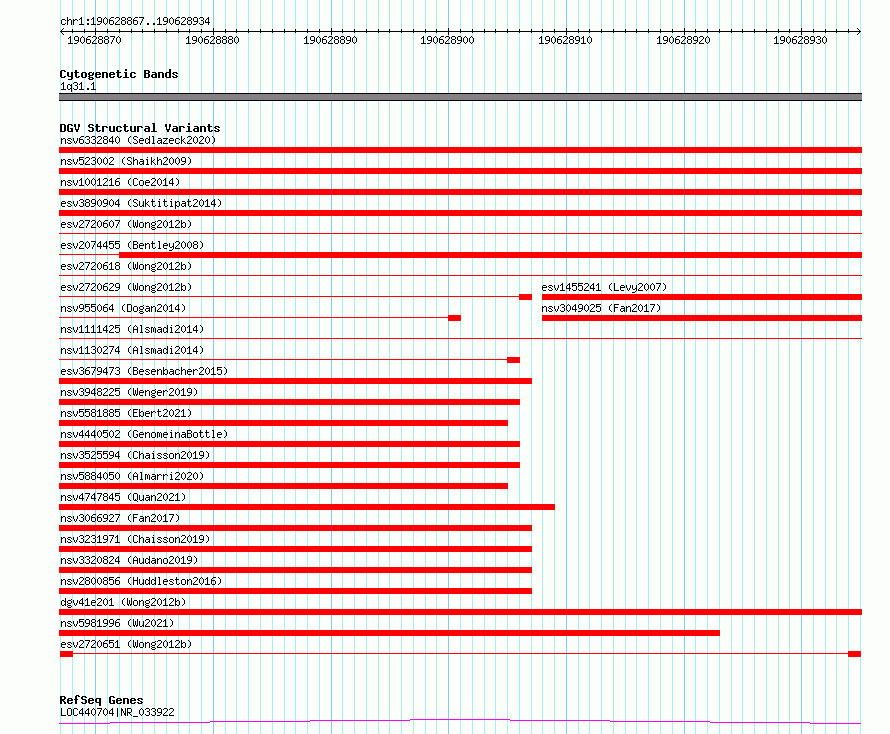Image resolution: width=890 pixels, height=734 pixels.
Task: Click ruler position 190628900
Action: (447, 40)
